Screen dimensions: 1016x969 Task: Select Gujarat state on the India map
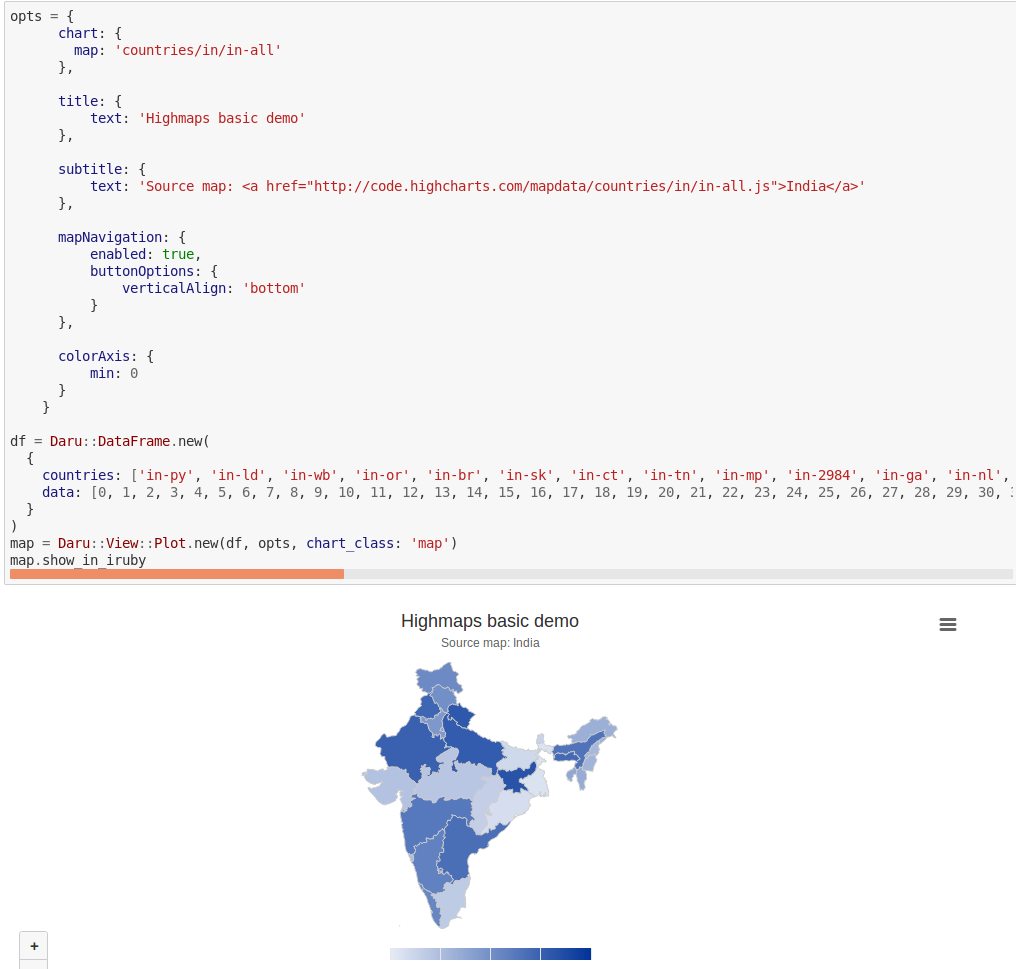[387, 783]
